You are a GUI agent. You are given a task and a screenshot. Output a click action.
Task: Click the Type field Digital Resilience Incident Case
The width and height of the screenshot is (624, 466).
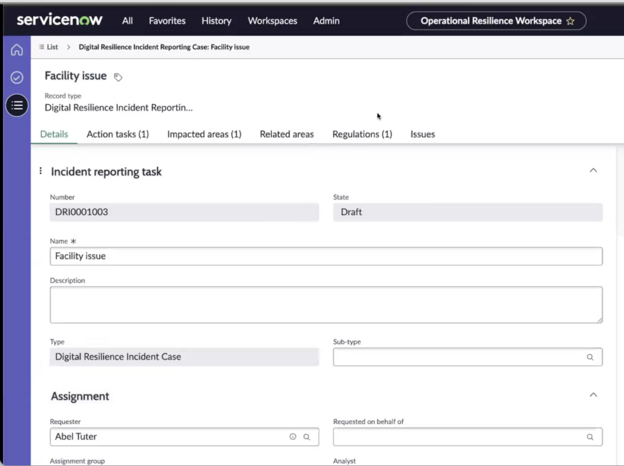click(184, 357)
